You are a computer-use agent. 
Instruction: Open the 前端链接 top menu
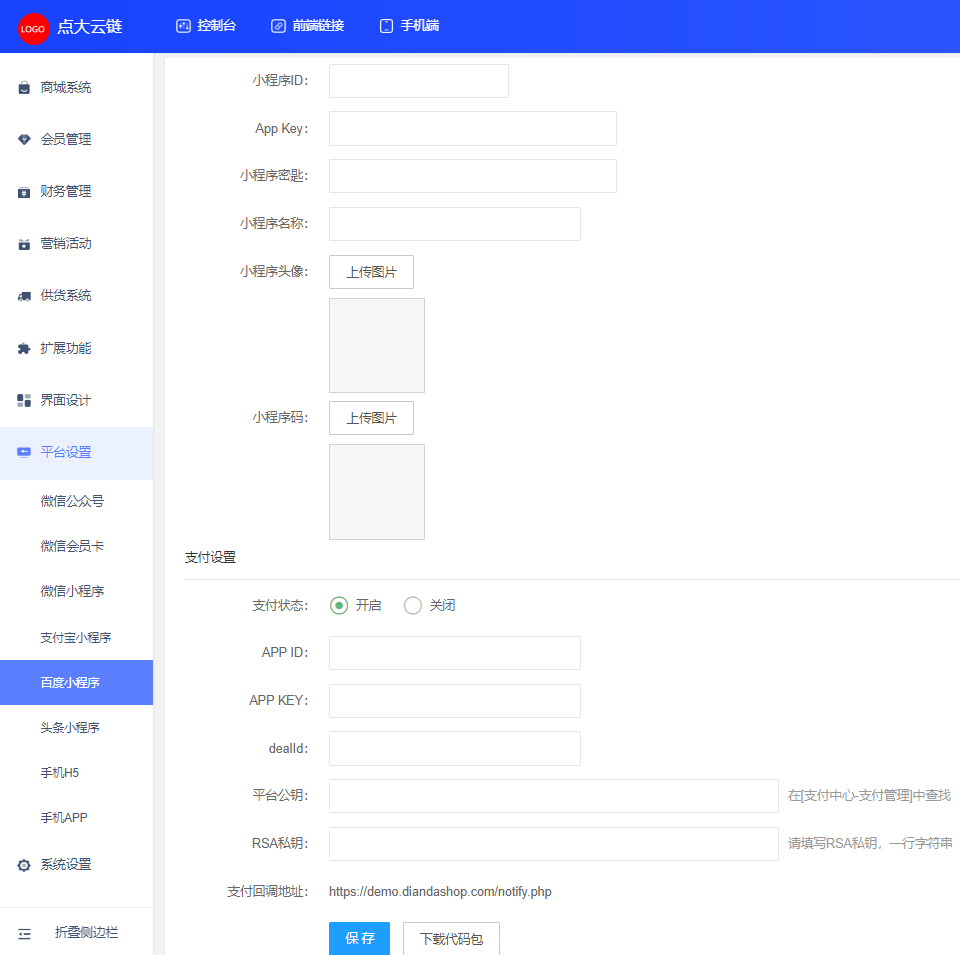click(307, 26)
